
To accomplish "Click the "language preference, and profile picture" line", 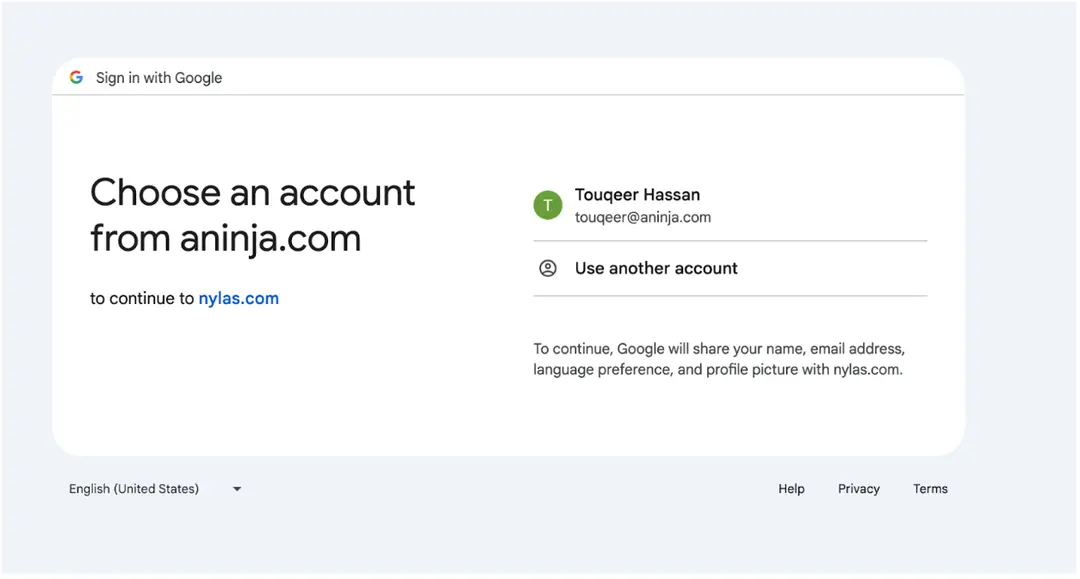I will [717, 369].
